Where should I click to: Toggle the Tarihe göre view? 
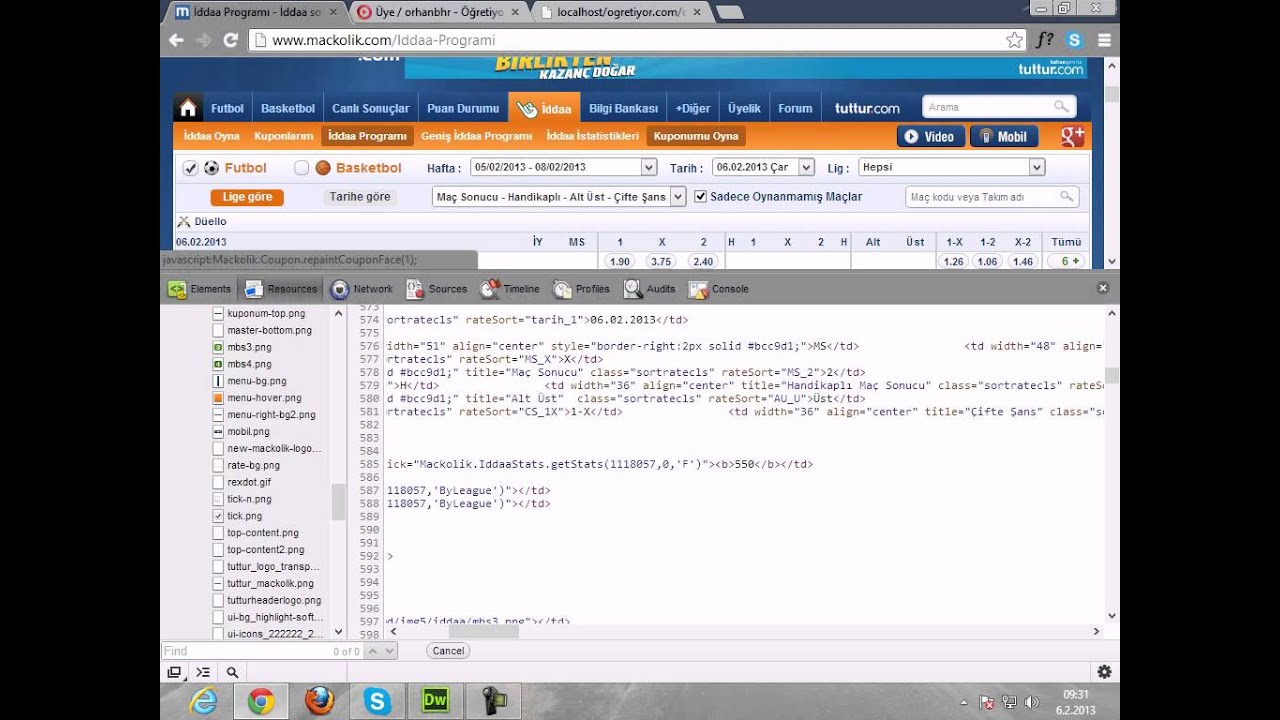click(x=360, y=197)
